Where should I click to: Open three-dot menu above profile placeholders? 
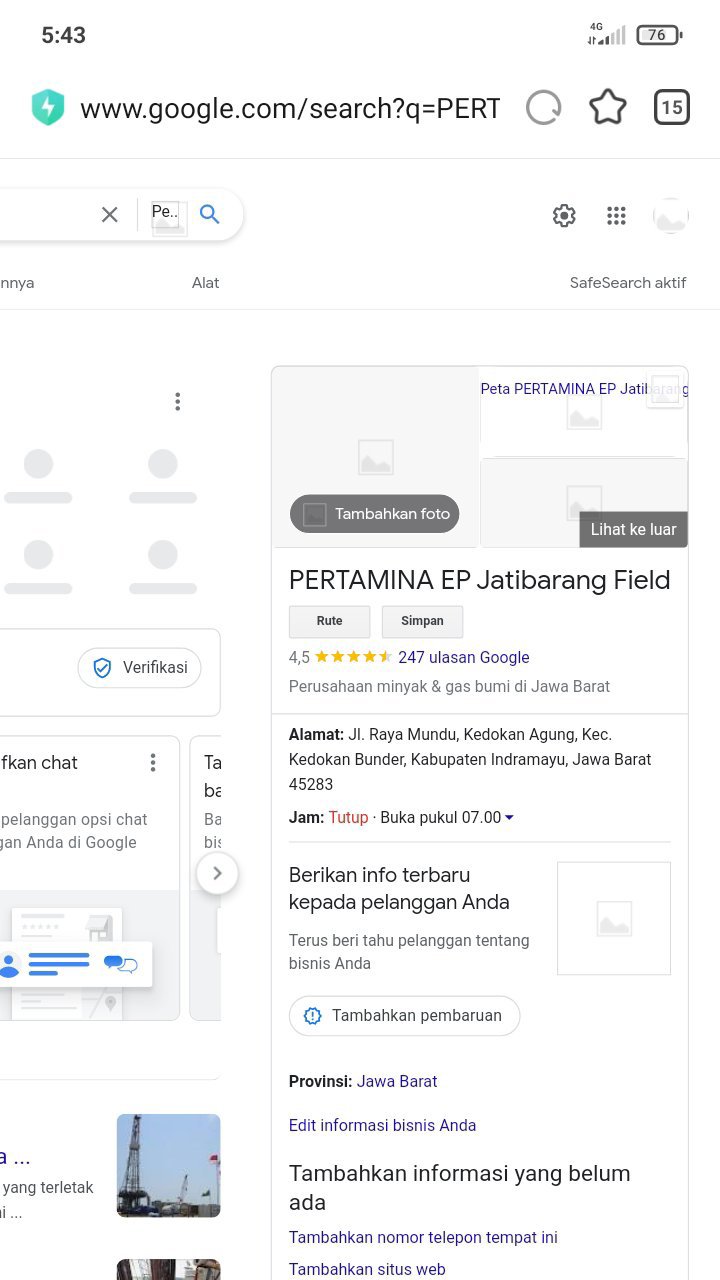(177, 401)
